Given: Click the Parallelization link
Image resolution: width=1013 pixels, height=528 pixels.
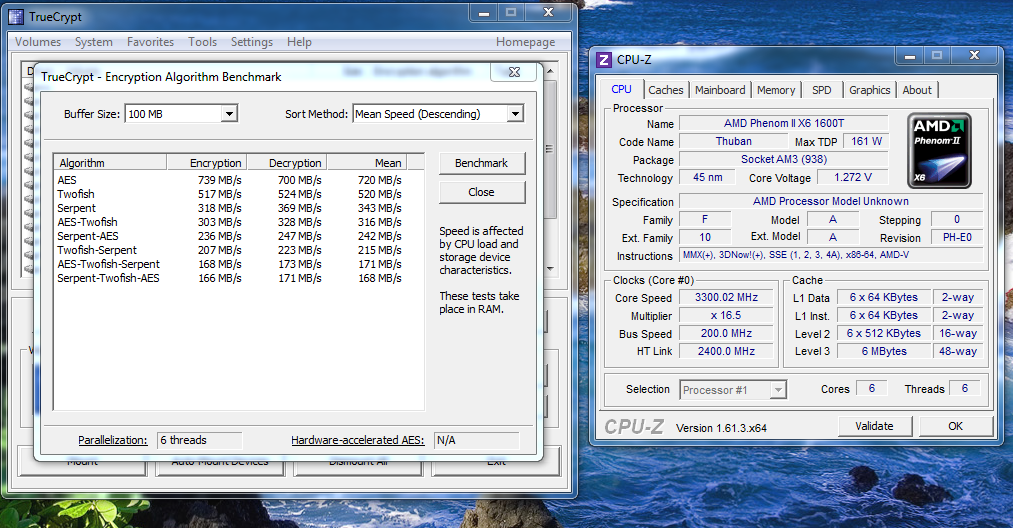Looking at the screenshot, I should 112,440.
